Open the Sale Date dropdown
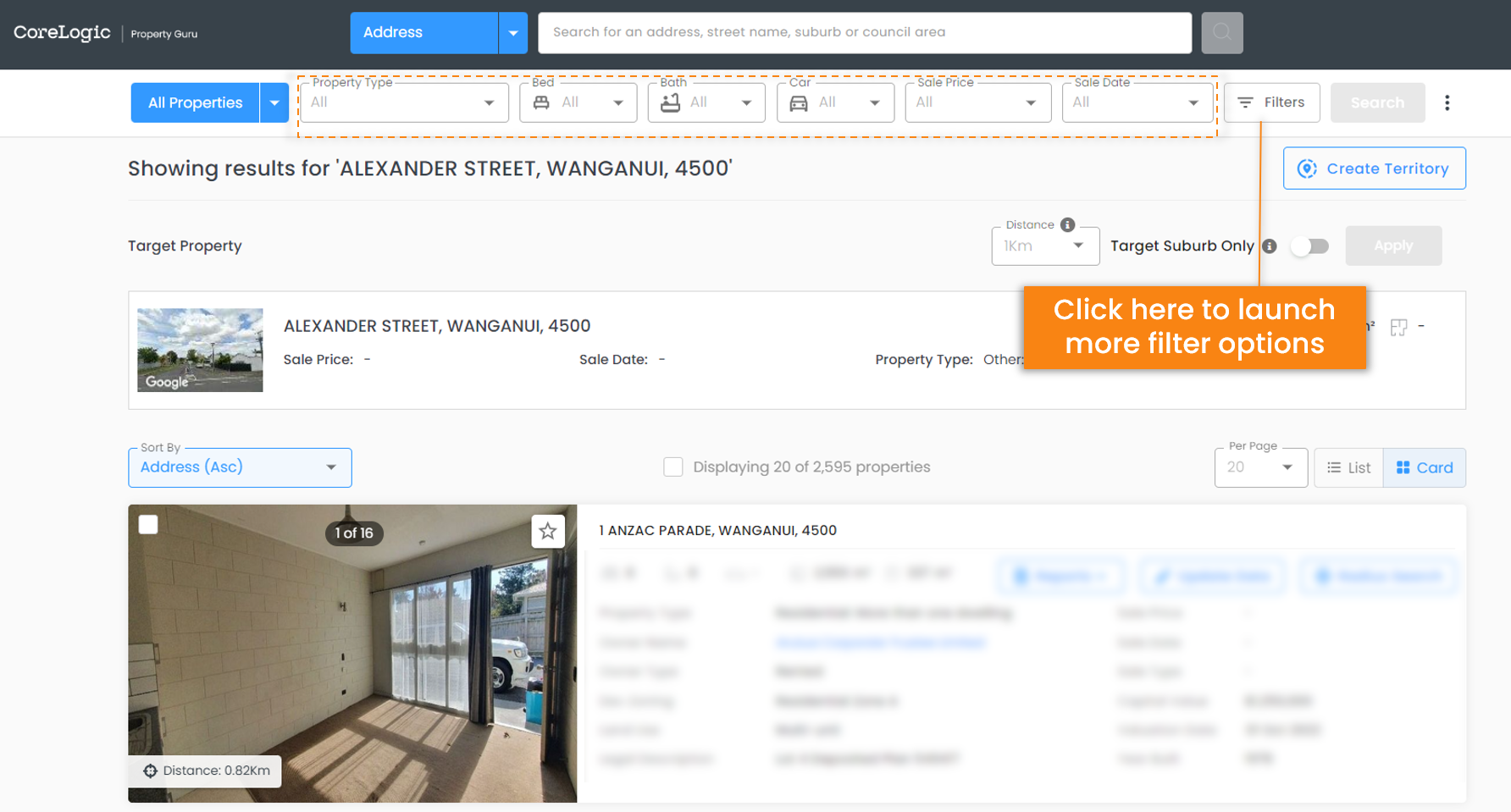This screenshot has height=812, width=1511. (x=1137, y=102)
